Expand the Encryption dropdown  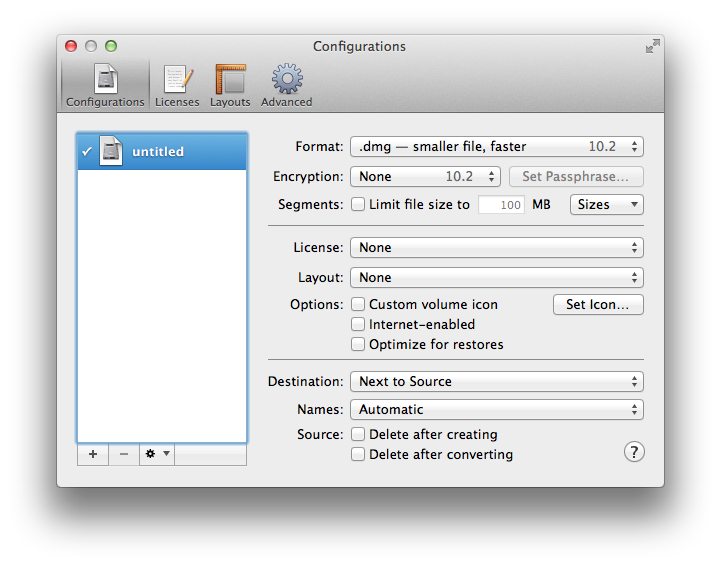pos(424,177)
